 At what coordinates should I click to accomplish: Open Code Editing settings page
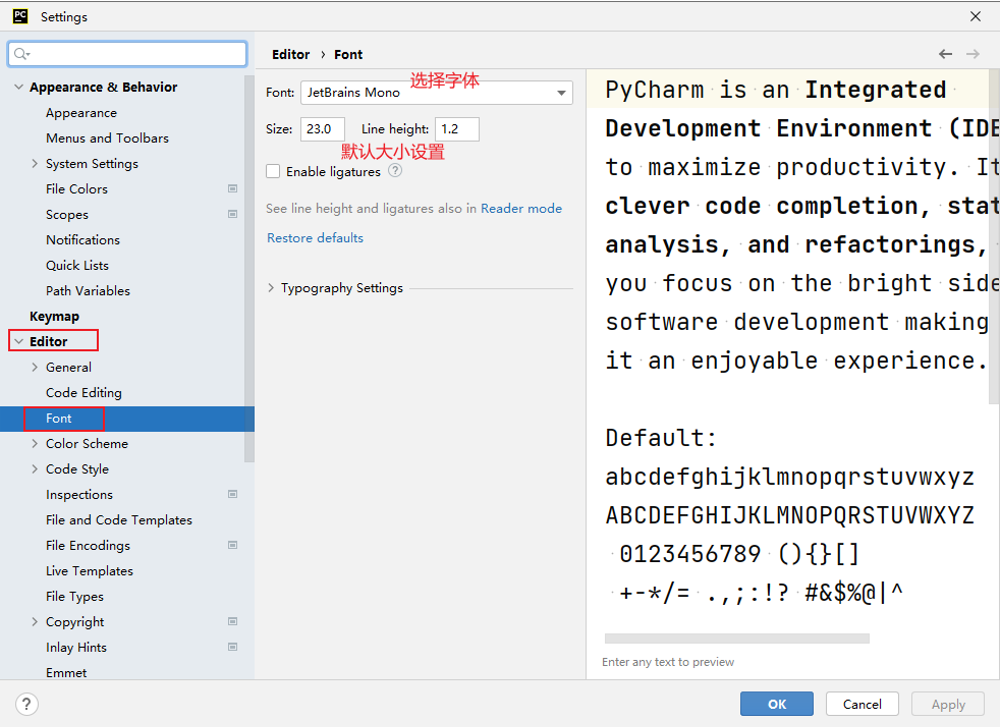pyautogui.click(x=83, y=393)
